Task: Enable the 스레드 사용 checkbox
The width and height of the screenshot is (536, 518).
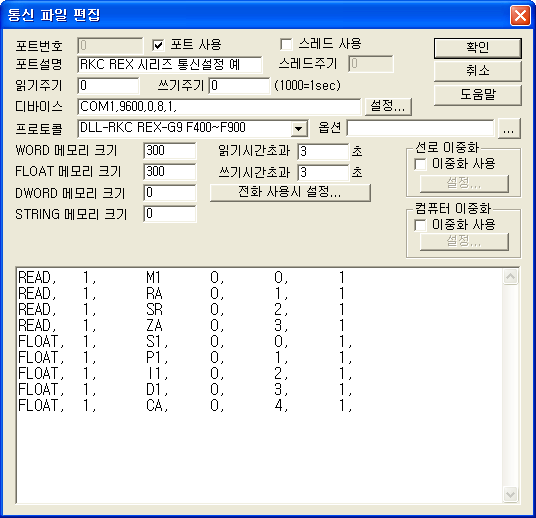Action: click(x=286, y=44)
